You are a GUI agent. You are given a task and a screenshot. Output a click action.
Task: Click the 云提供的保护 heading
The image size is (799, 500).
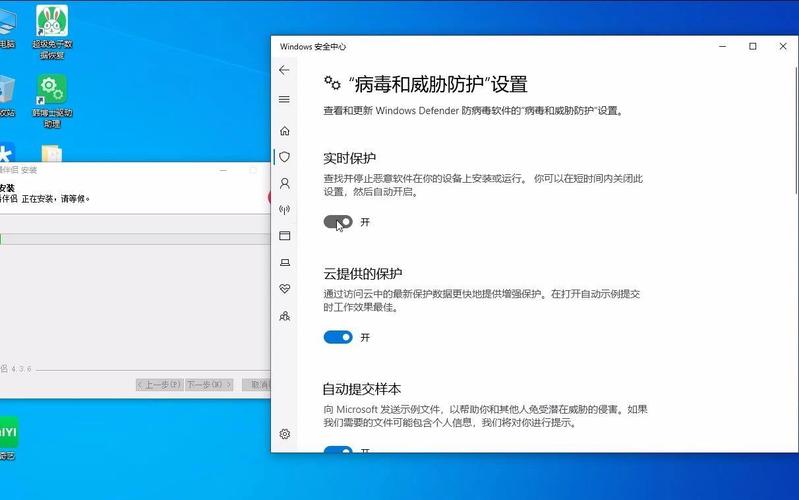(x=363, y=274)
